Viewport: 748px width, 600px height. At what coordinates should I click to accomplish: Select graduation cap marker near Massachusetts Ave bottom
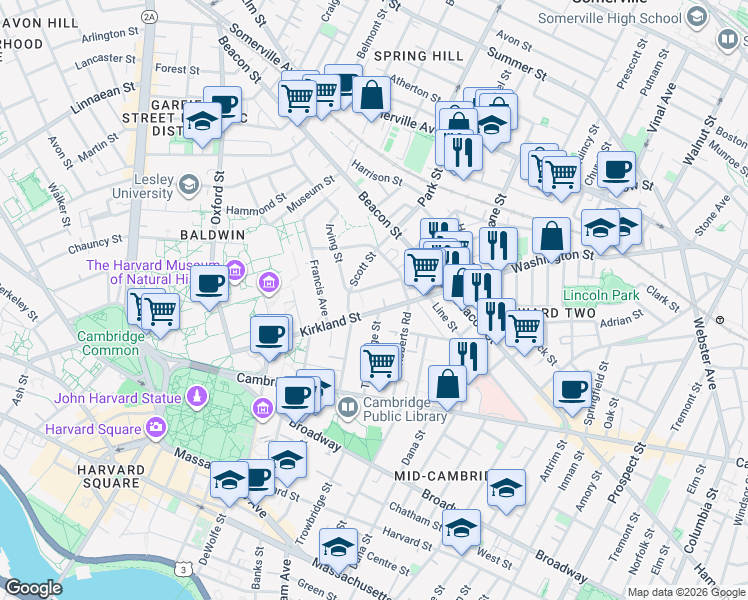coord(338,547)
